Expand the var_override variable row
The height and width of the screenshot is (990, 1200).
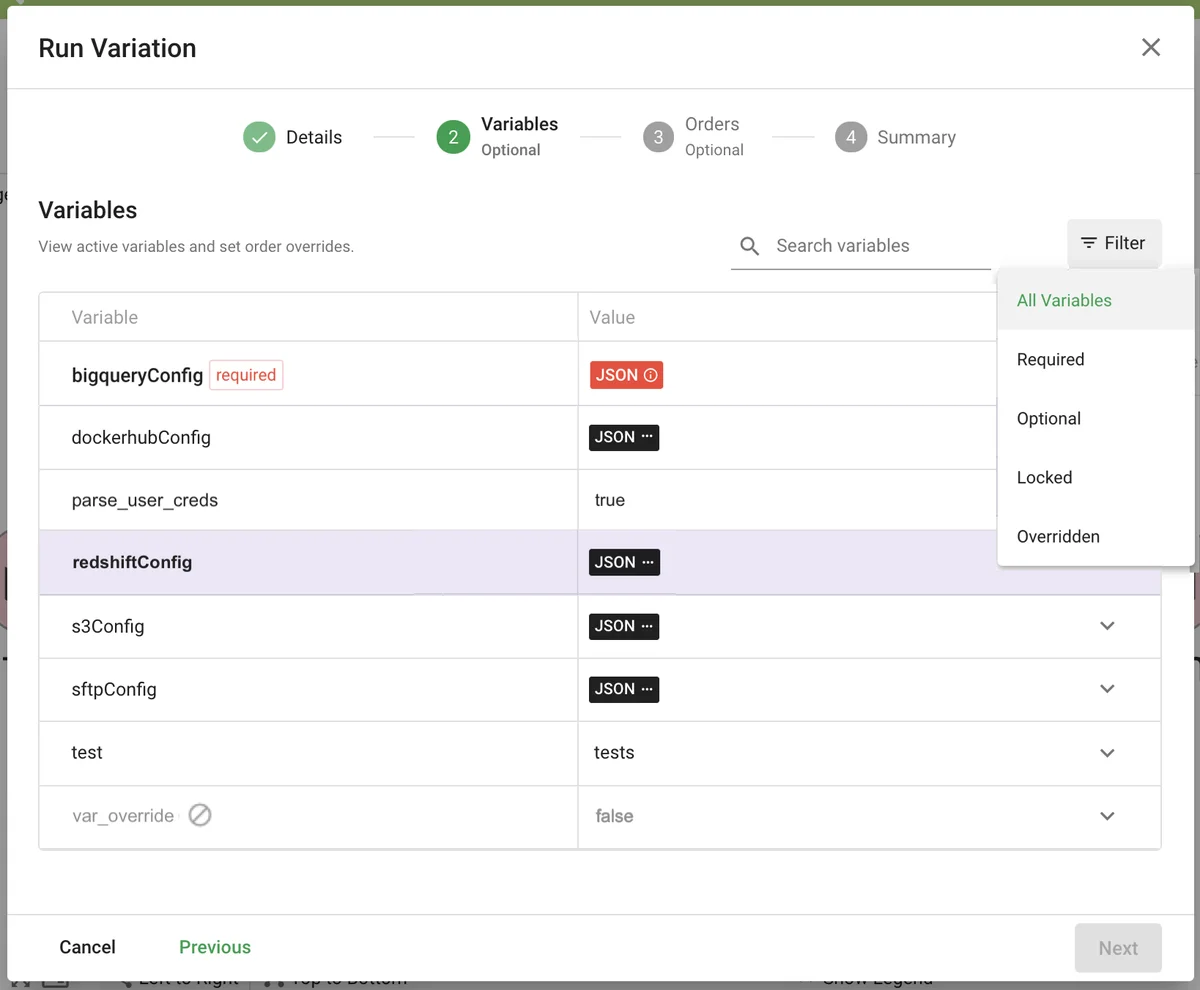point(1107,816)
